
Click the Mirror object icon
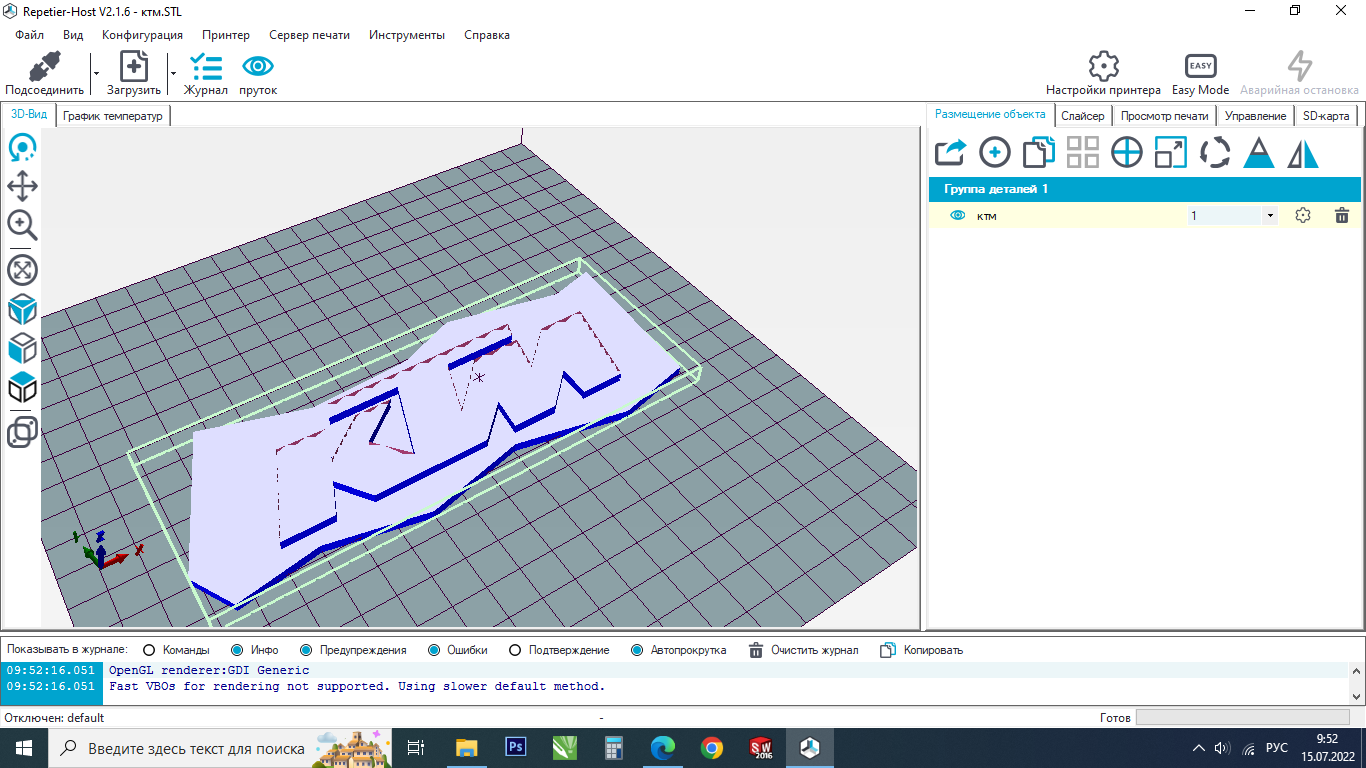pyautogui.click(x=1303, y=153)
